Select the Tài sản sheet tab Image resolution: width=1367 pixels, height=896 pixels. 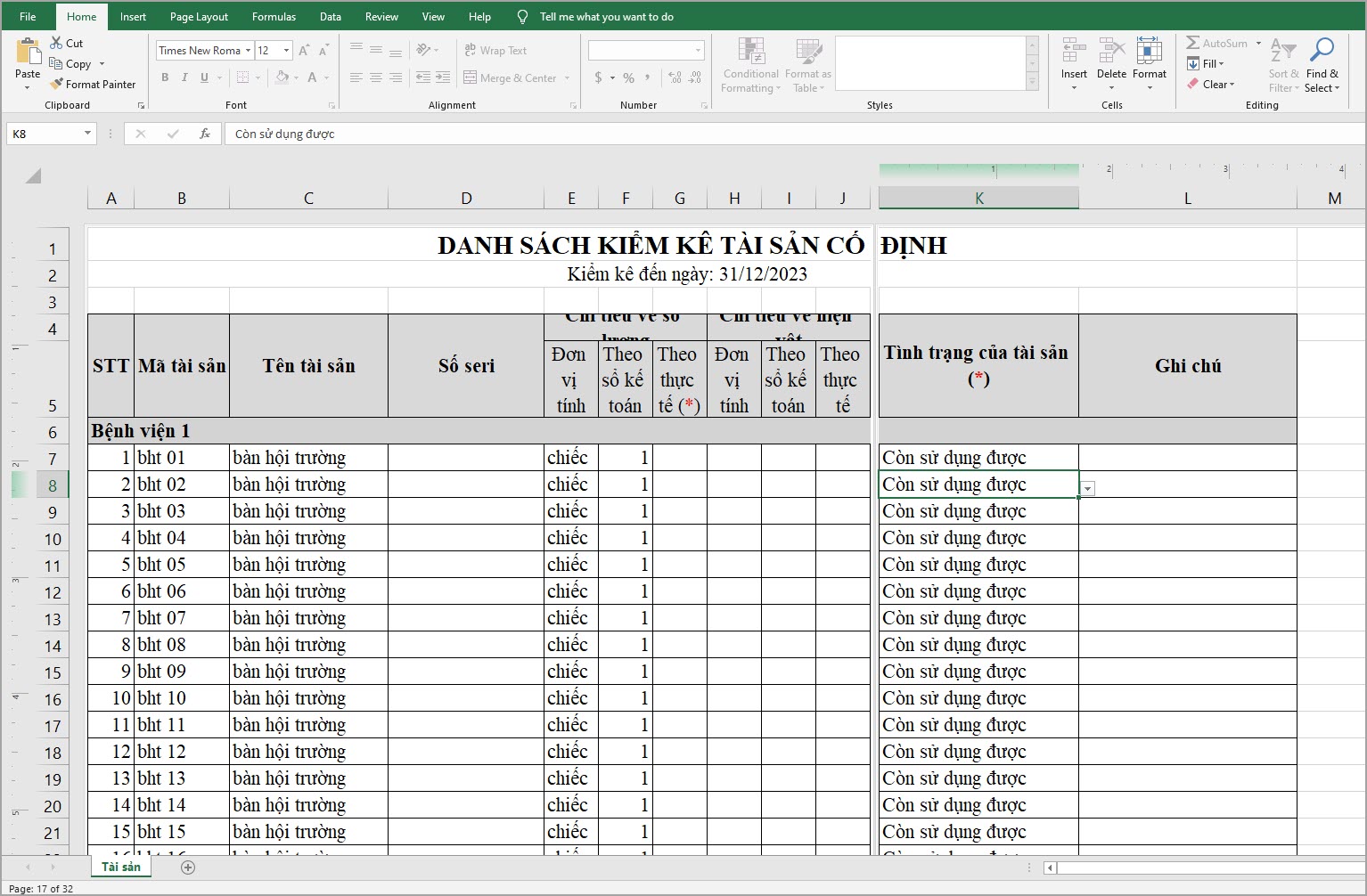coord(121,867)
